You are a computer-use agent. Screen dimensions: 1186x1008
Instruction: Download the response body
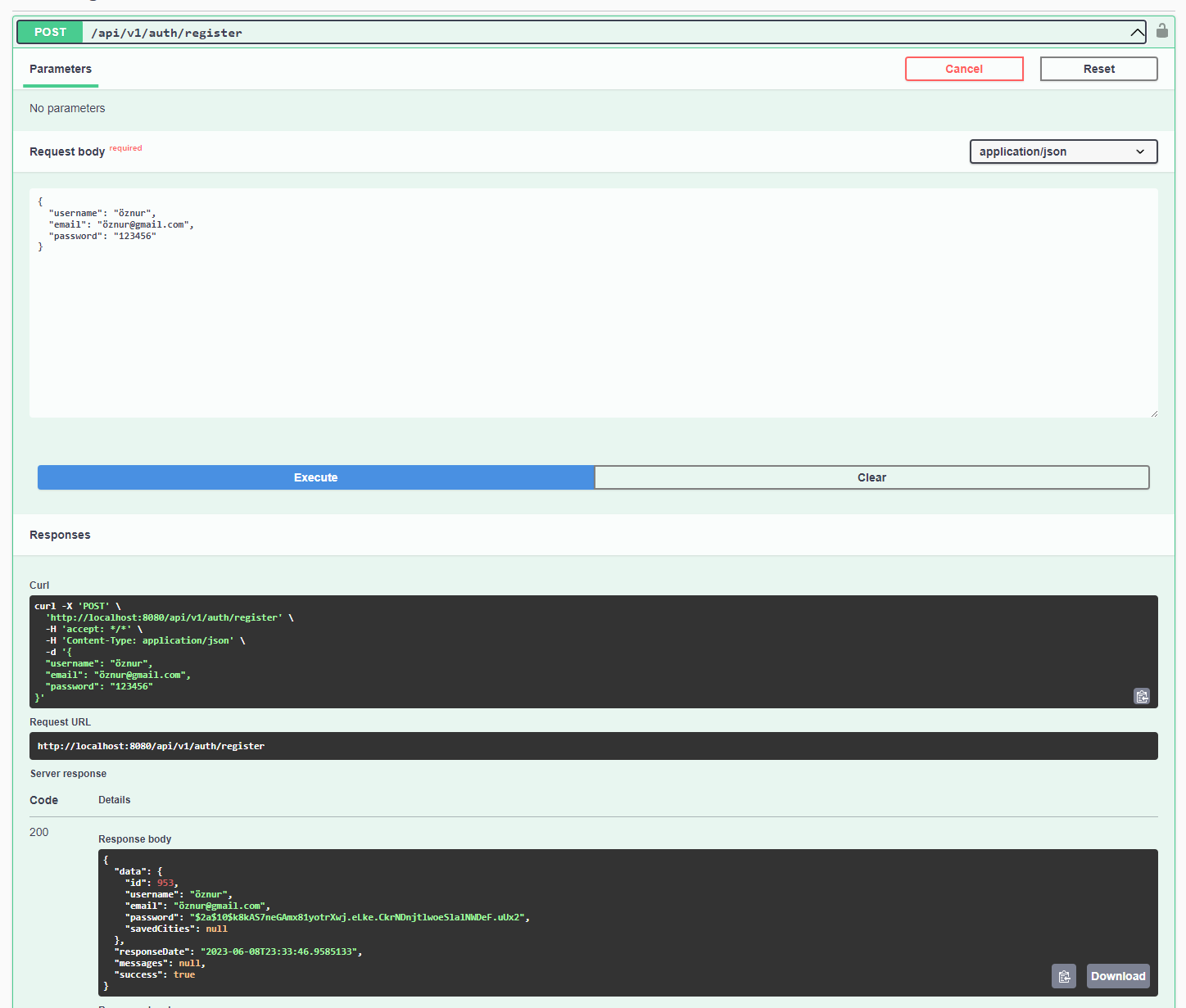coord(1117,976)
